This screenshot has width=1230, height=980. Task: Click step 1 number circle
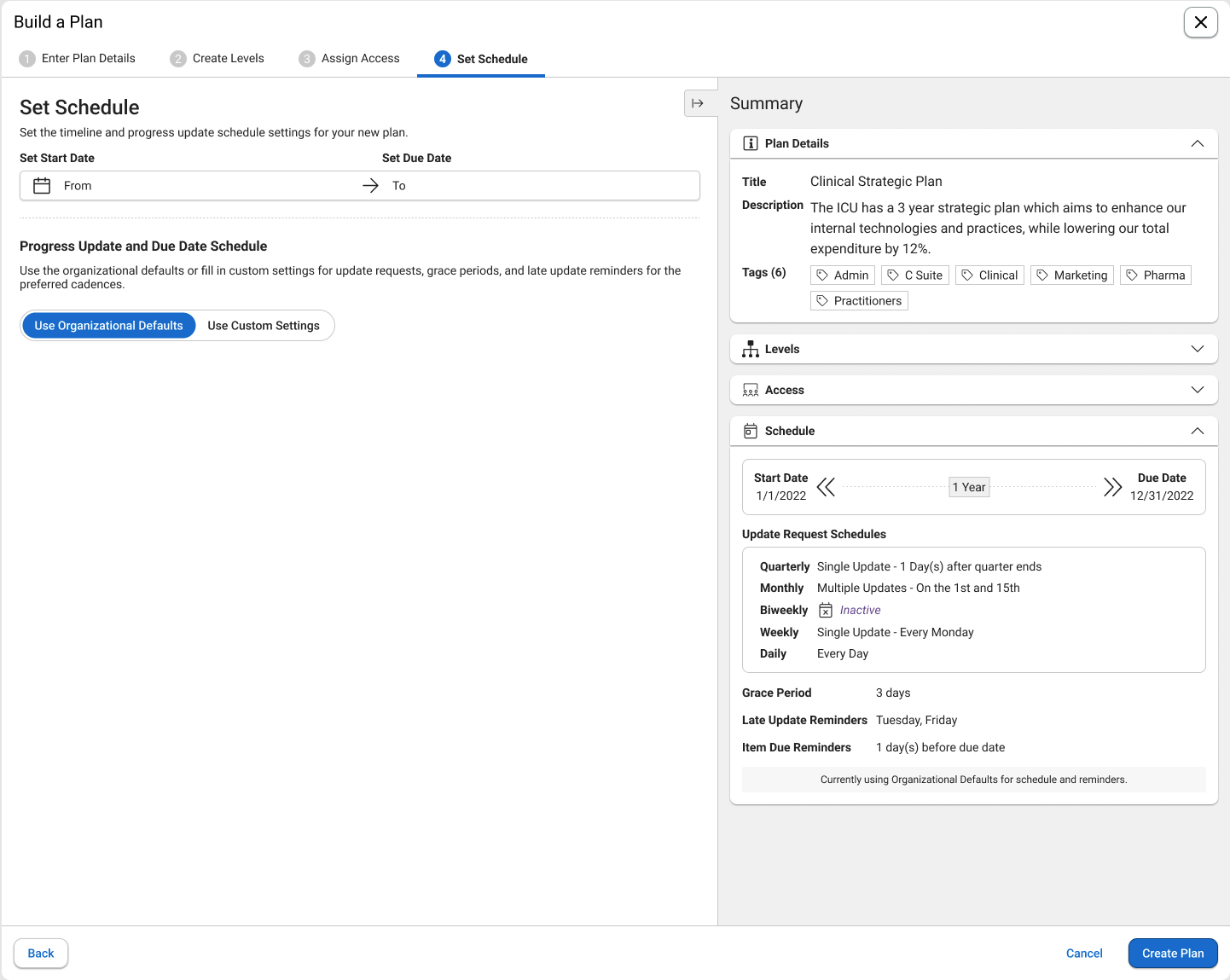click(x=27, y=59)
